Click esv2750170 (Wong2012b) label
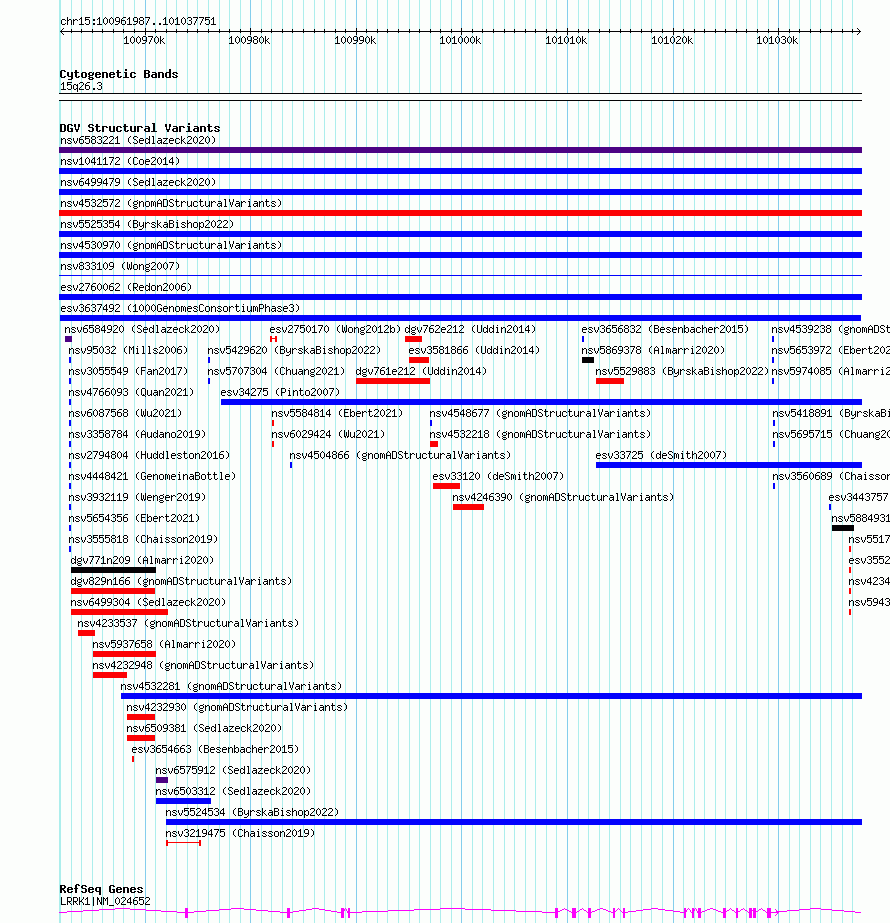 click(x=335, y=330)
